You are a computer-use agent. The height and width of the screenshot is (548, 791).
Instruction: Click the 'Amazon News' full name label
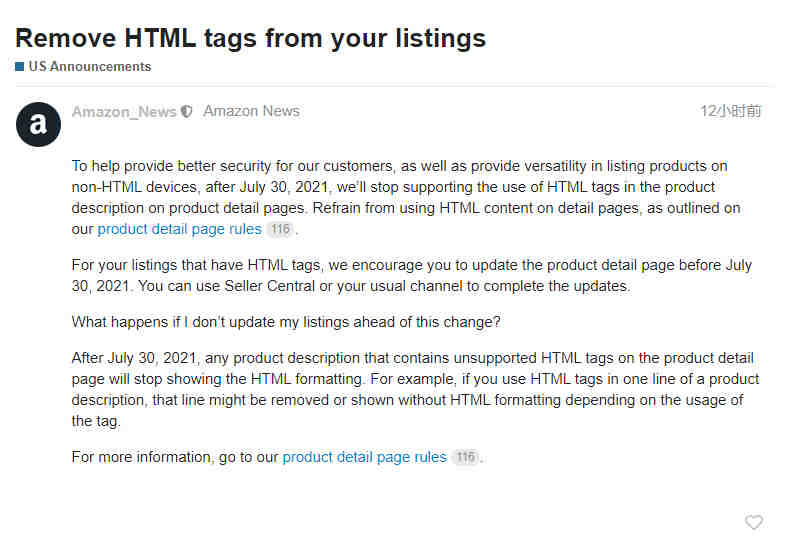[x=251, y=111]
